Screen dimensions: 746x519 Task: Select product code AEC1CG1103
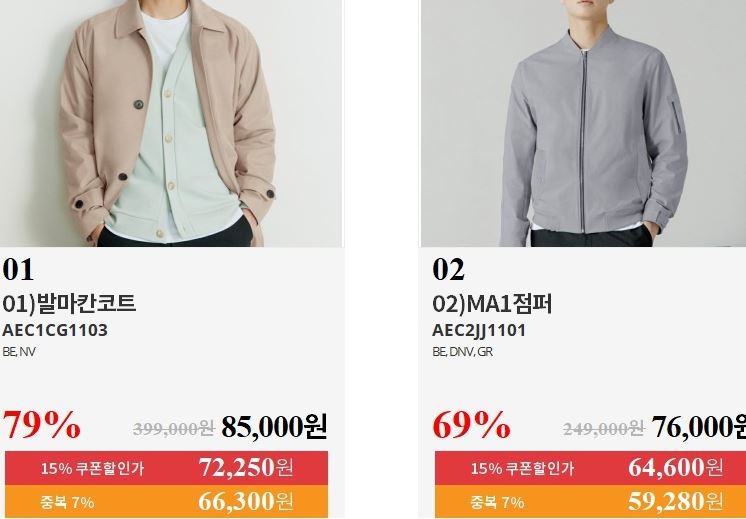click(55, 330)
